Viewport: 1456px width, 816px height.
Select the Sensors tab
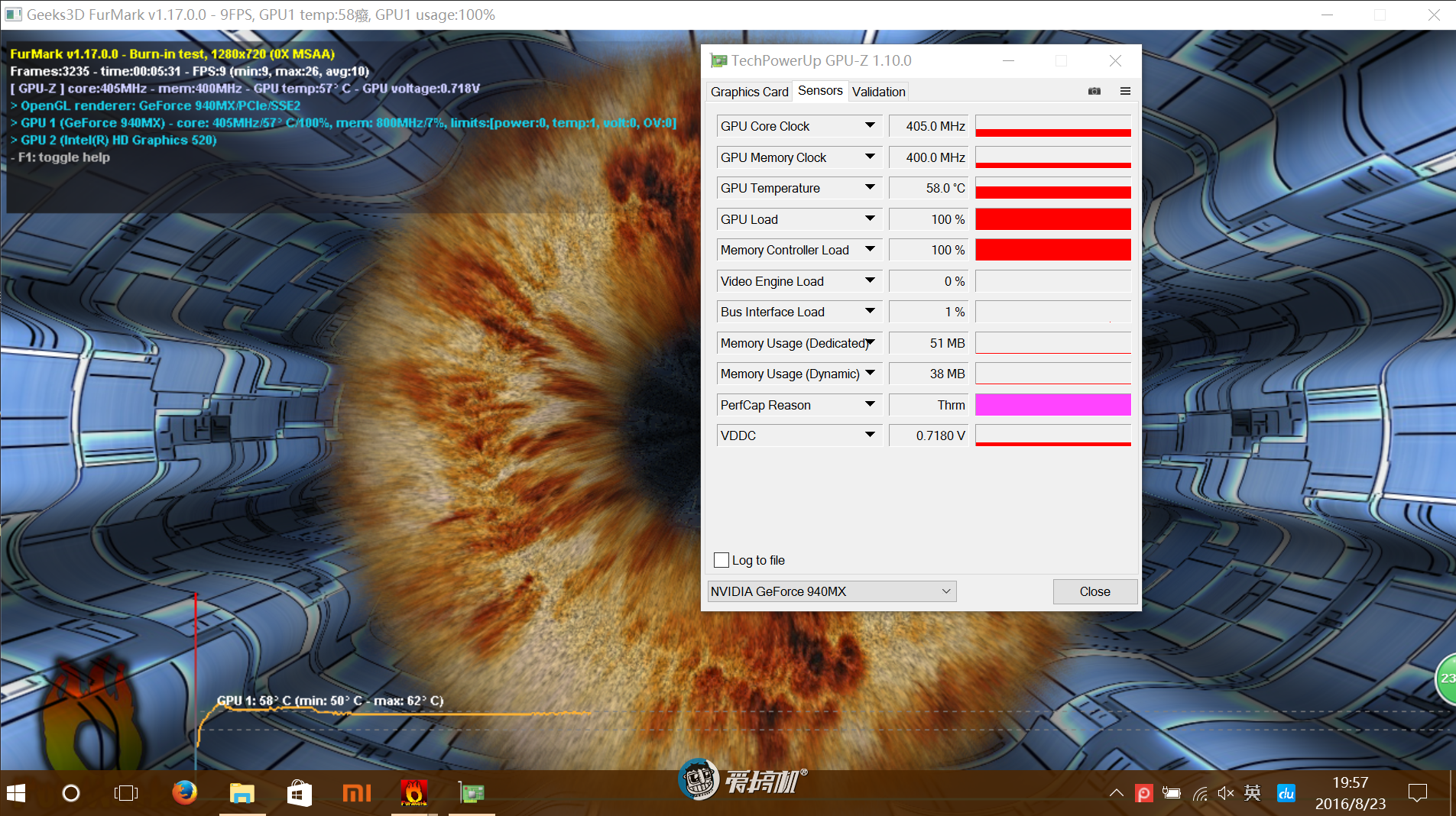(820, 91)
